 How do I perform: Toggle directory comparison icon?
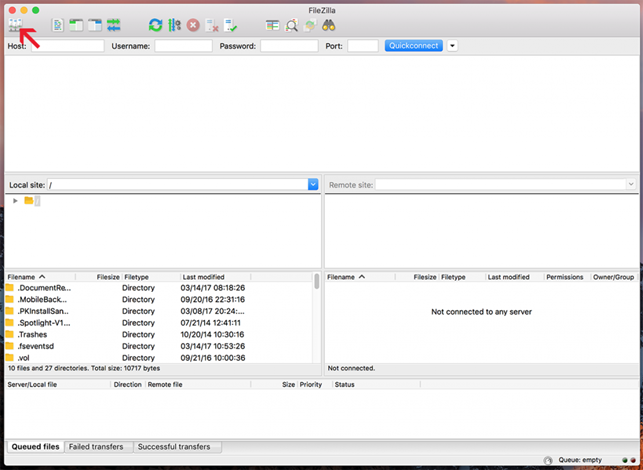pos(292,25)
